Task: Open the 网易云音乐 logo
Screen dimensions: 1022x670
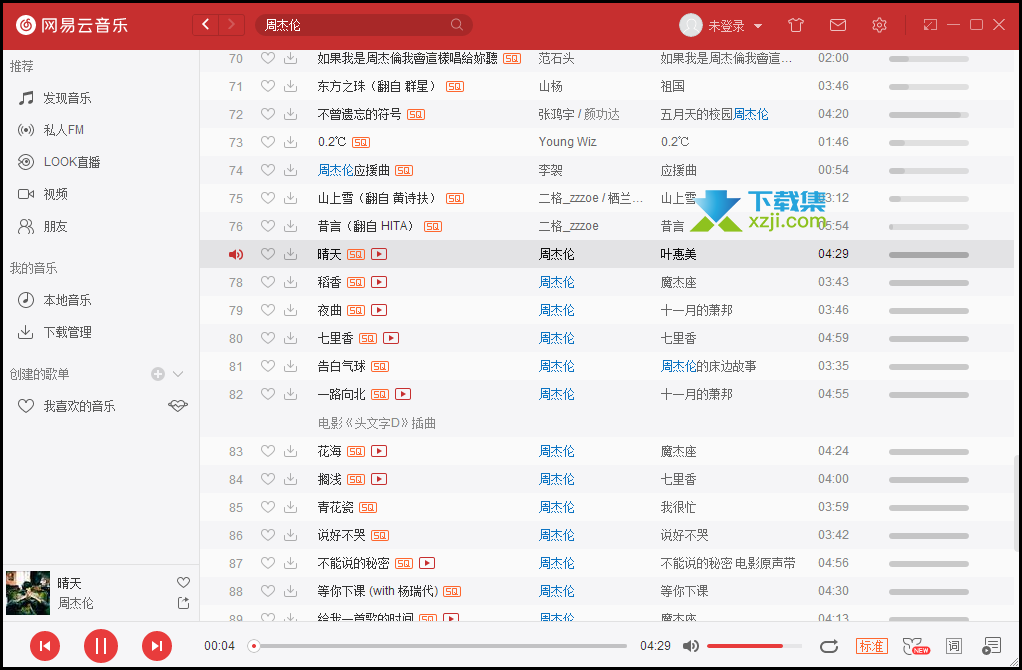Action: click(72, 25)
